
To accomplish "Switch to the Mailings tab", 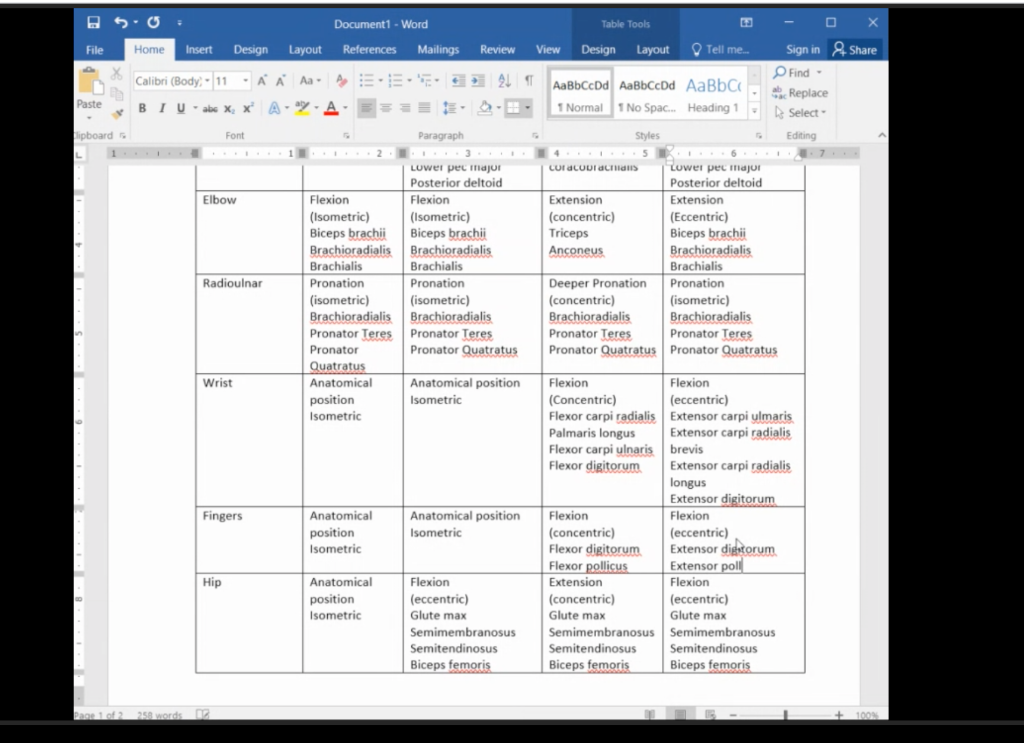I will click(438, 50).
